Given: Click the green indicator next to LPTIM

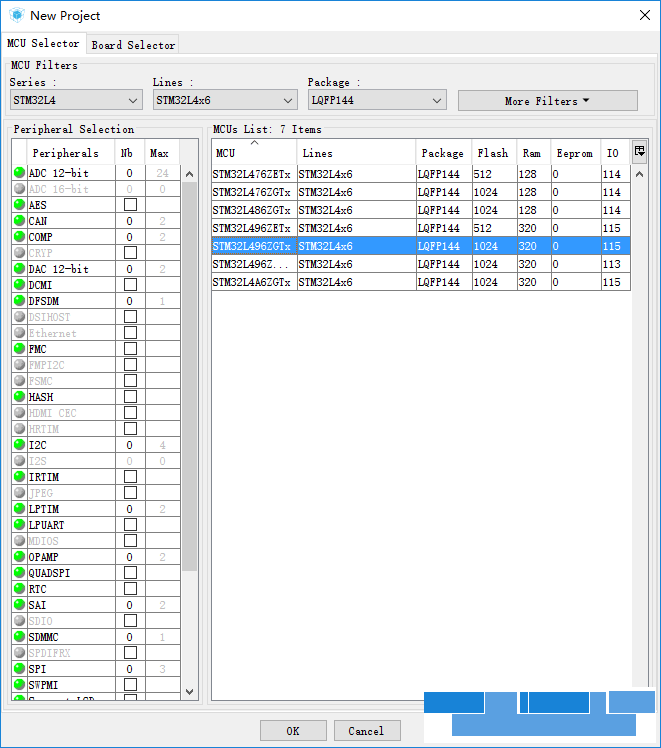Looking at the screenshot, I should pos(20,509).
